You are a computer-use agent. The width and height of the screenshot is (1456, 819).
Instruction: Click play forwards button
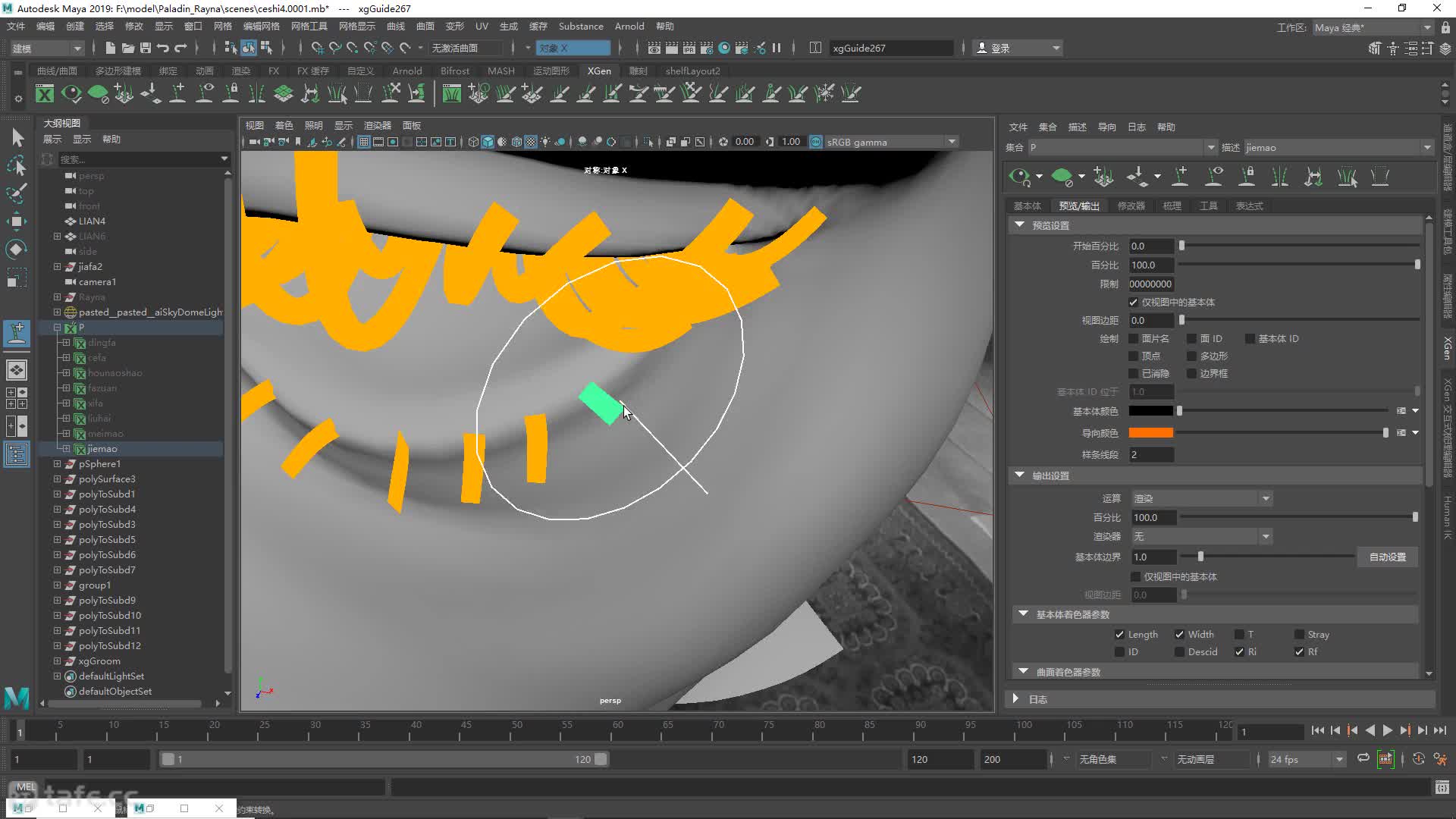pos(1387,730)
